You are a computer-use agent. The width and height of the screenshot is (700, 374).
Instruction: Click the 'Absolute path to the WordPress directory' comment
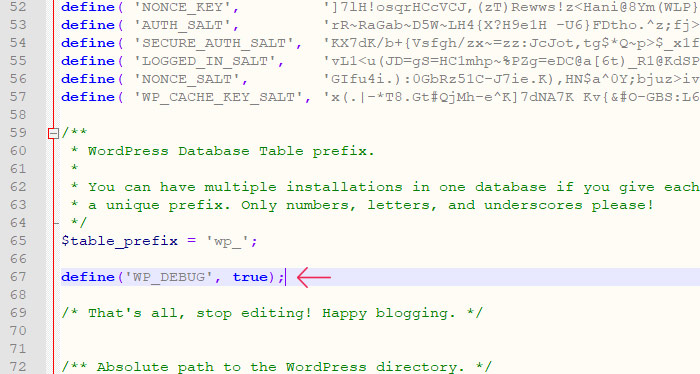[x=276, y=367]
